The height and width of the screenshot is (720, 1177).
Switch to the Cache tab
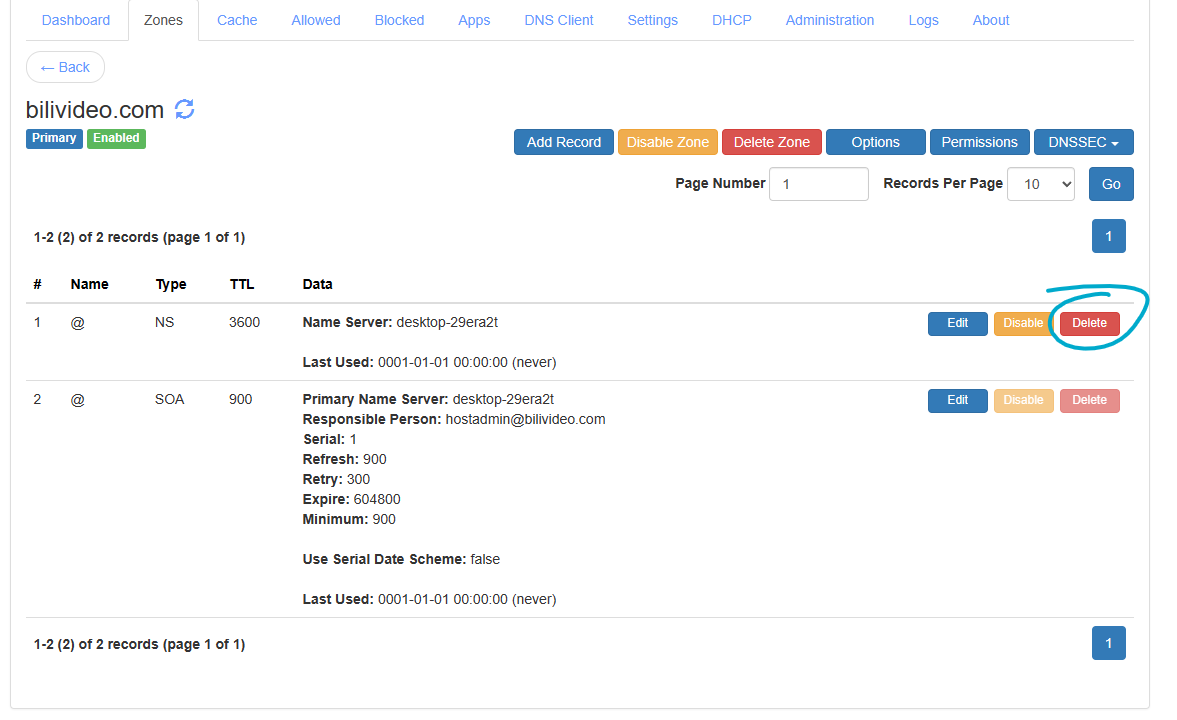point(237,20)
